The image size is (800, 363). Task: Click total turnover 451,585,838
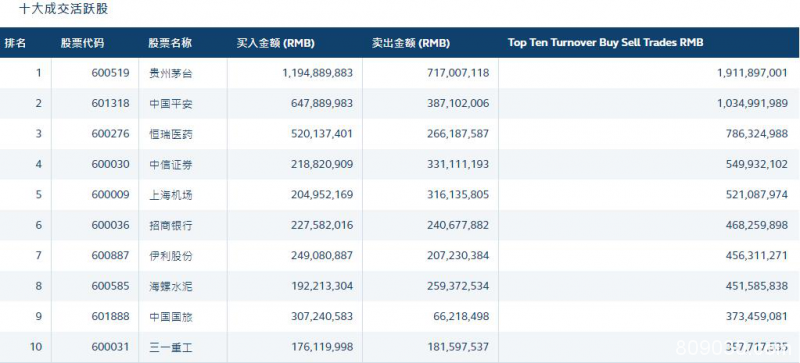[758, 286]
